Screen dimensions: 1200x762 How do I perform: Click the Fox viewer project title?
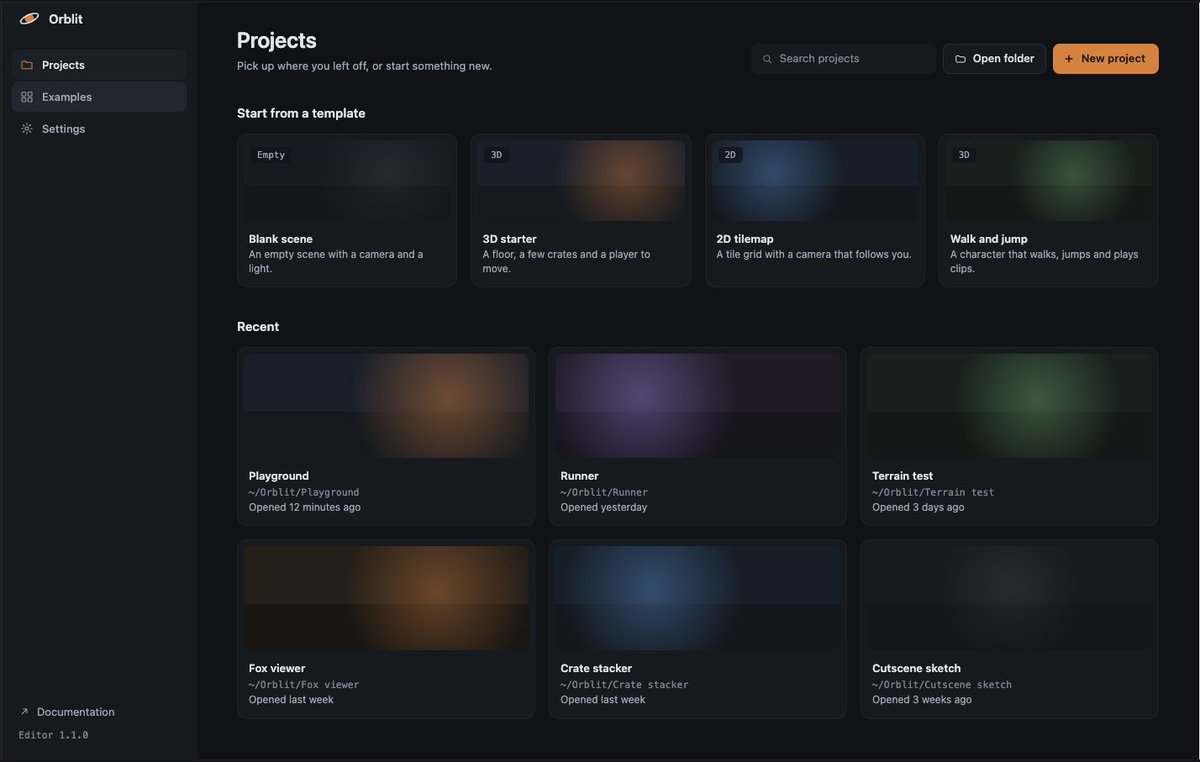[277, 668]
